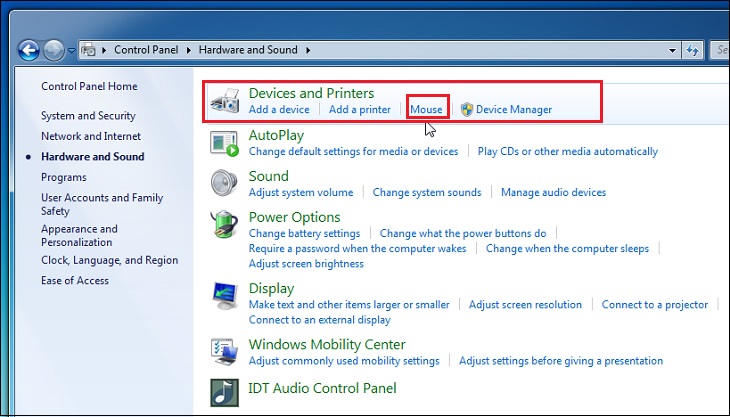
Task: Open AutoPlay heading
Action: point(276,135)
